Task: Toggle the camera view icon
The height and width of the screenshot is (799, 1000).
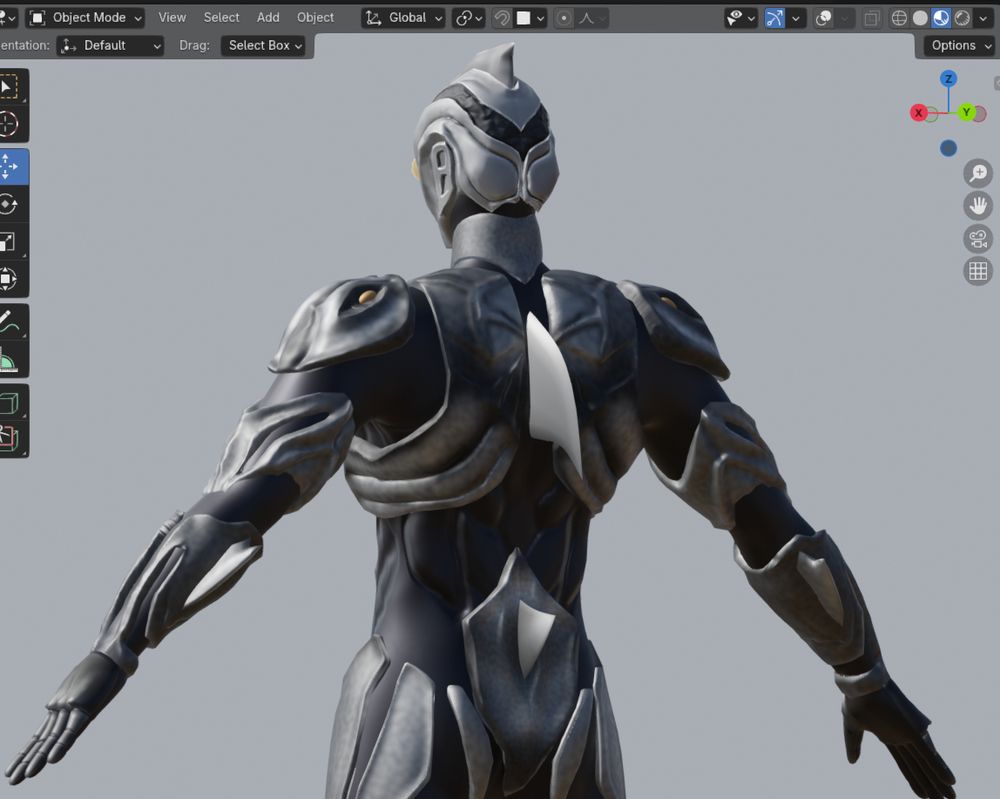Action: coord(978,239)
